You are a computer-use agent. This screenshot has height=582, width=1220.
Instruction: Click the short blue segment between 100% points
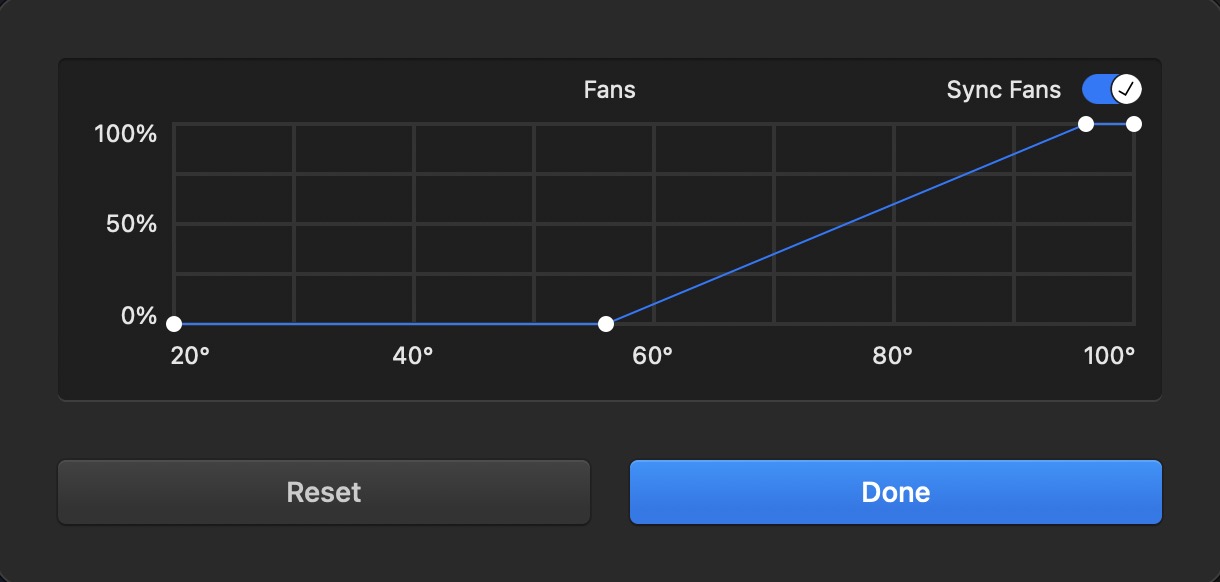click(1109, 124)
